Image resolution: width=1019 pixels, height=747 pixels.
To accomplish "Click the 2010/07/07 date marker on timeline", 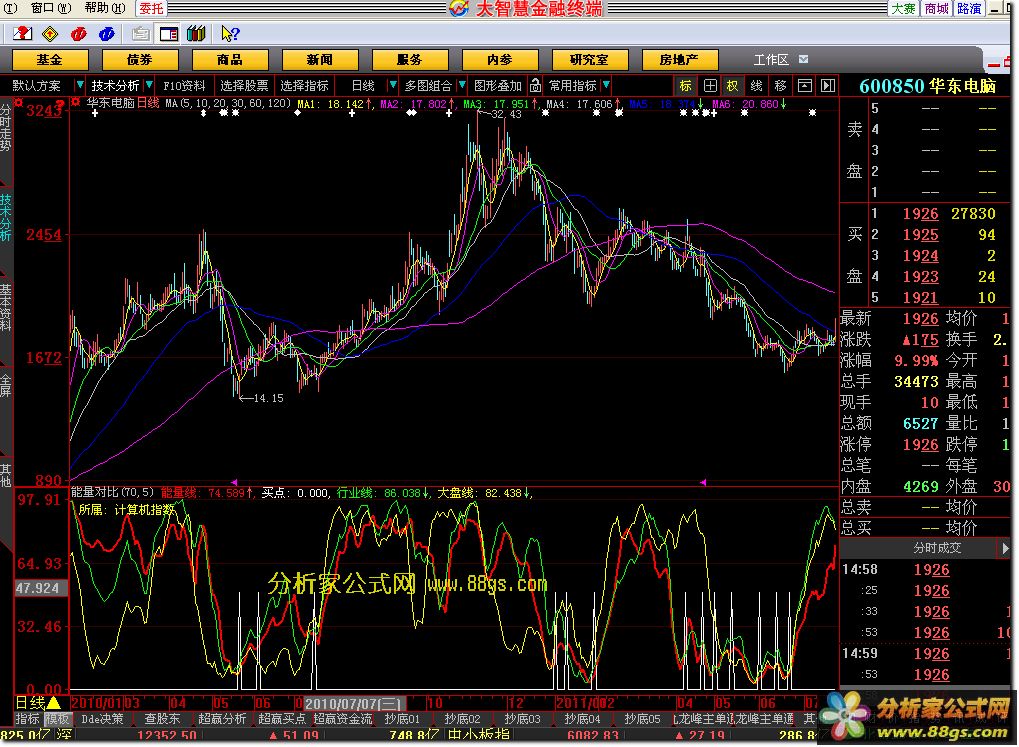I will tap(354, 703).
